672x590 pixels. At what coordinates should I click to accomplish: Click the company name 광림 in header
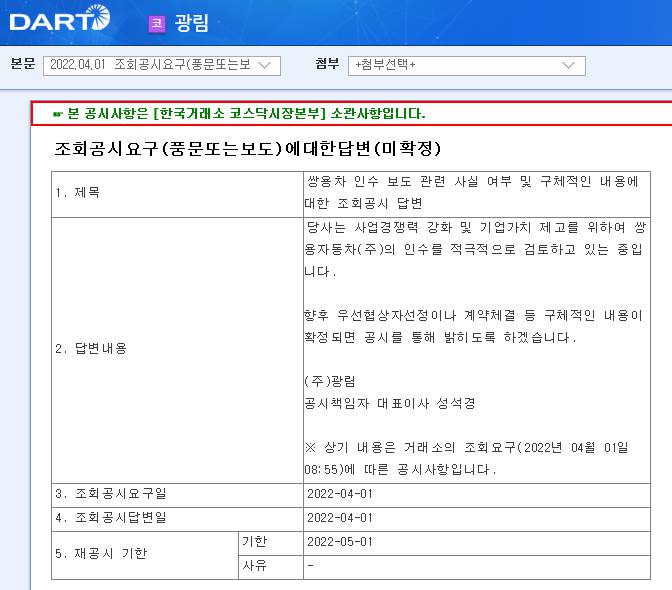point(192,23)
